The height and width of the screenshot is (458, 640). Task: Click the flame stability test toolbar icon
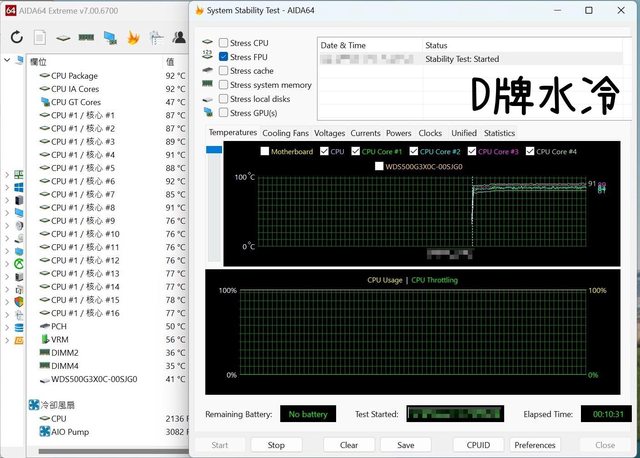132,37
